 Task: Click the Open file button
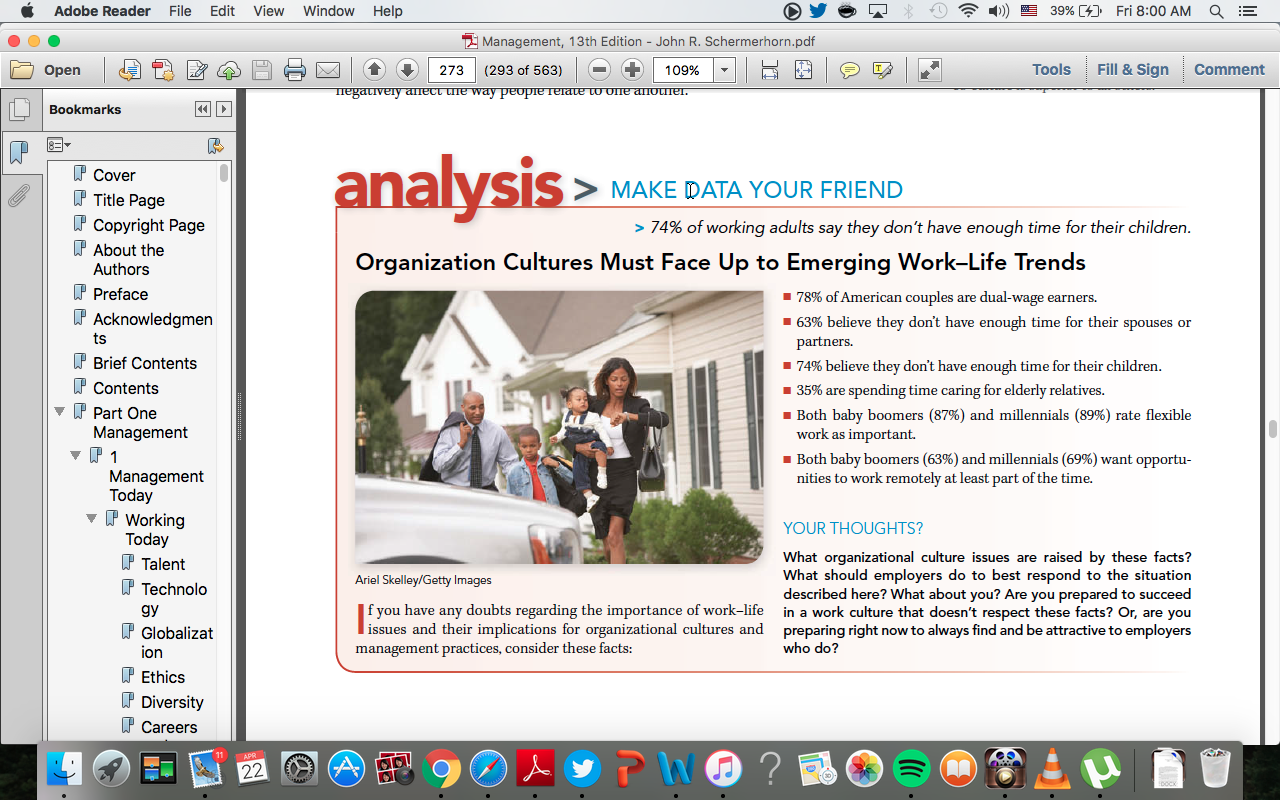46,70
